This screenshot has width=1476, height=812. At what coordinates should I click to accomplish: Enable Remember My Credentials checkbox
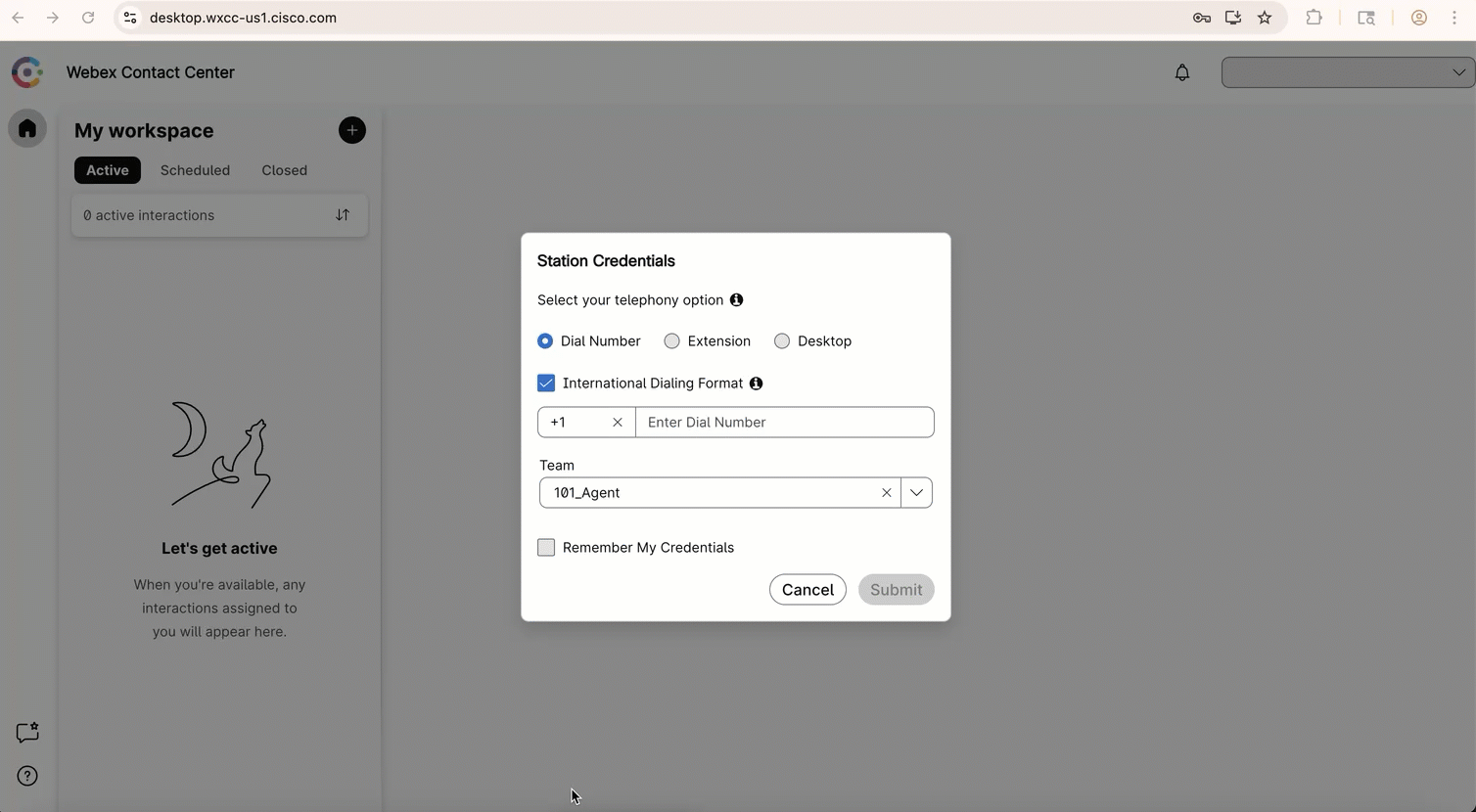point(546,548)
